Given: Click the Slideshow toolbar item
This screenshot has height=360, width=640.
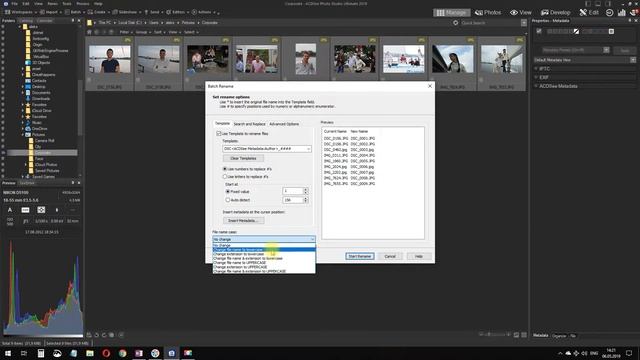Looking at the screenshot, I should coord(127,12).
